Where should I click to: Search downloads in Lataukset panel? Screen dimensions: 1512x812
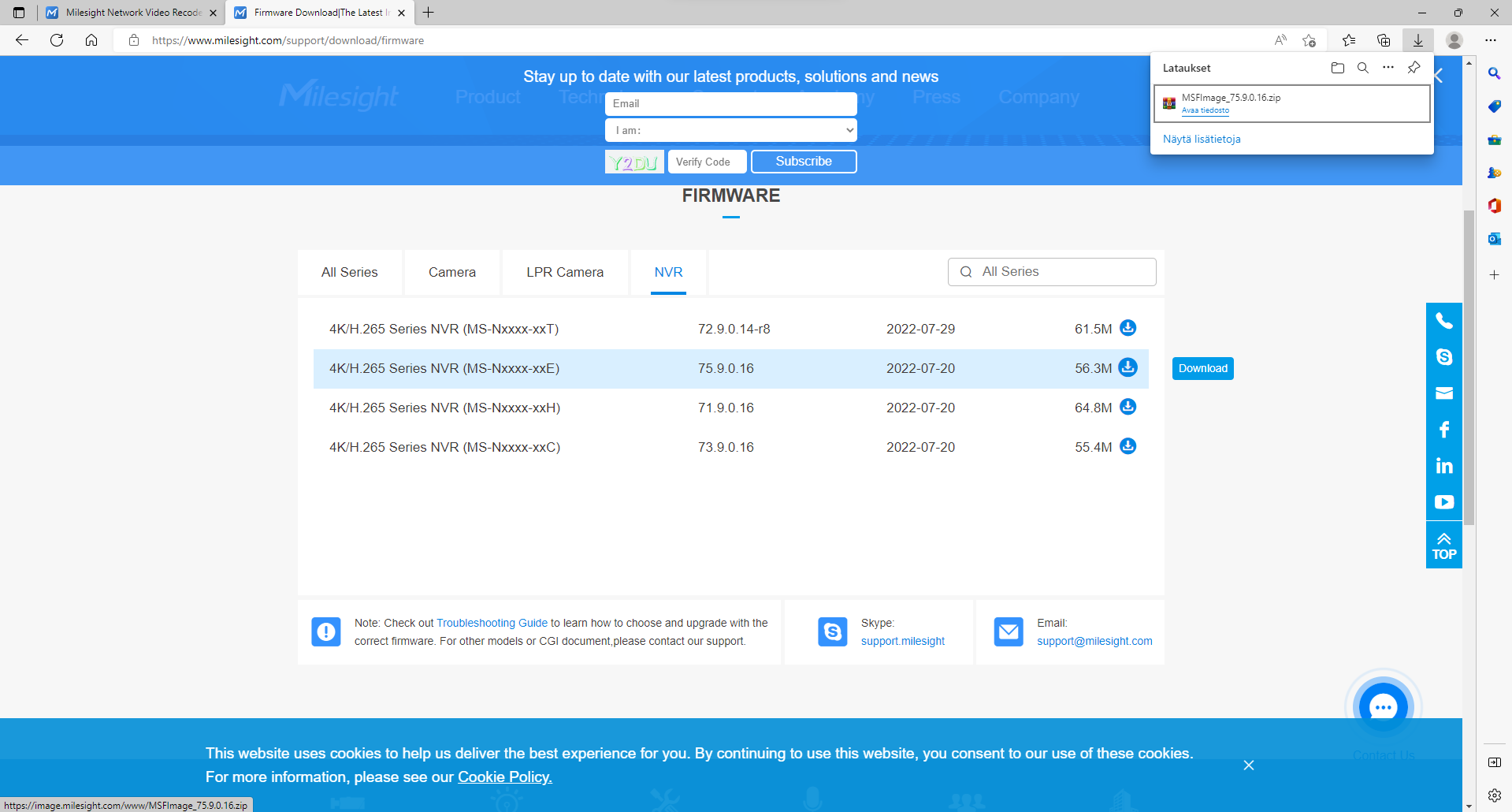click(x=1362, y=68)
